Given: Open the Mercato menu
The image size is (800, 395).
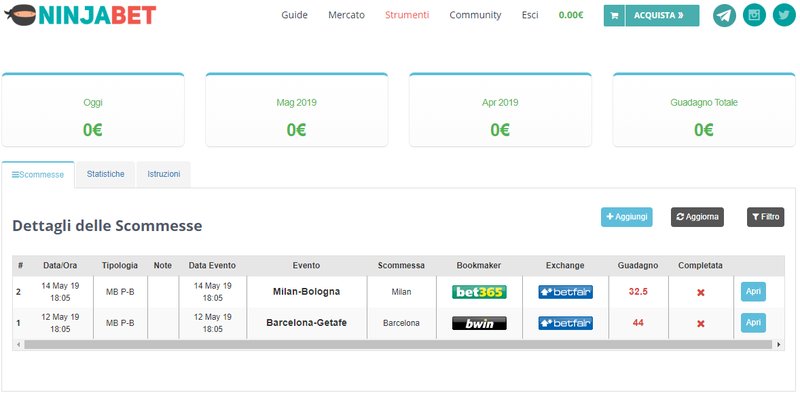Looking at the screenshot, I should pyautogui.click(x=346, y=15).
